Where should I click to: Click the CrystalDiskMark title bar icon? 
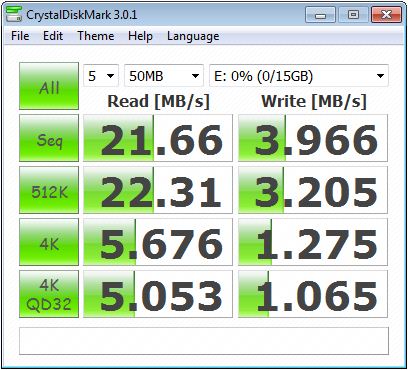[14, 14]
